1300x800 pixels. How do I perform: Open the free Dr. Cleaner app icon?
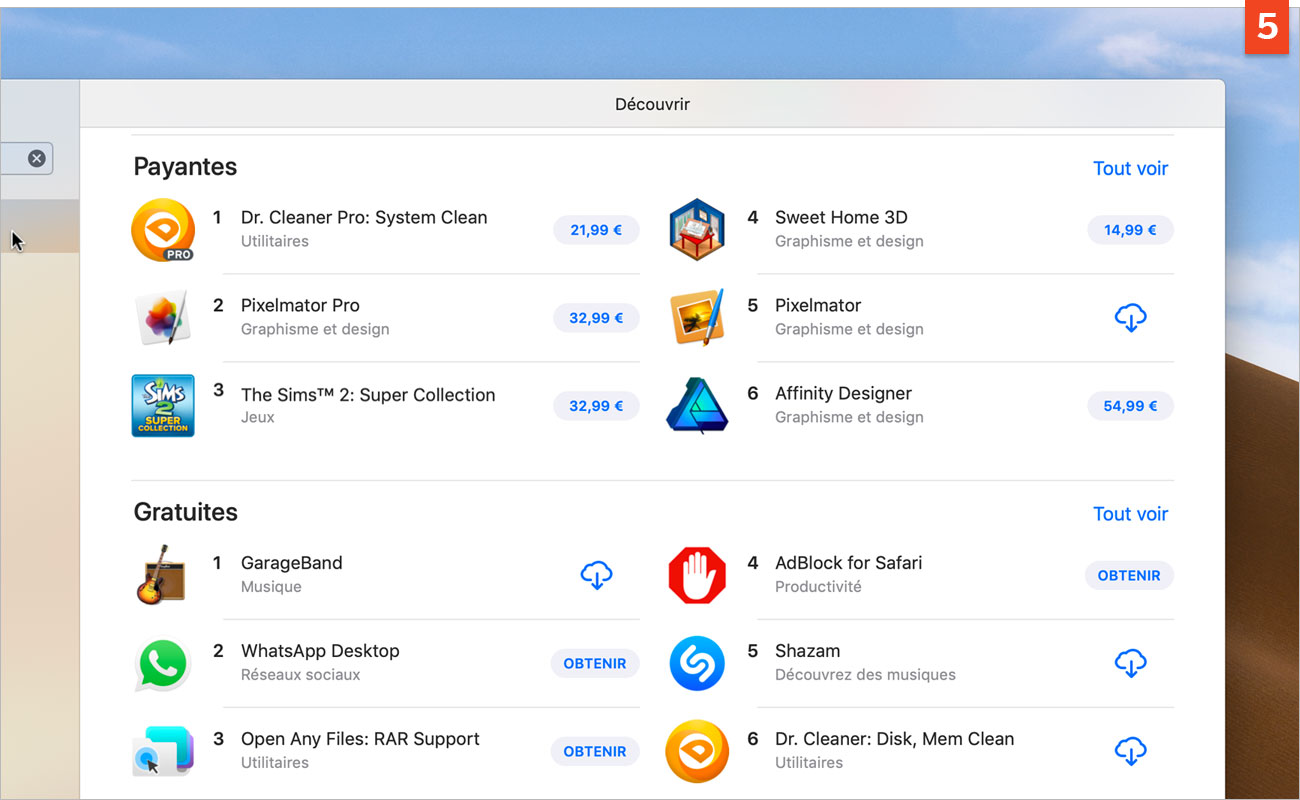coord(697,751)
